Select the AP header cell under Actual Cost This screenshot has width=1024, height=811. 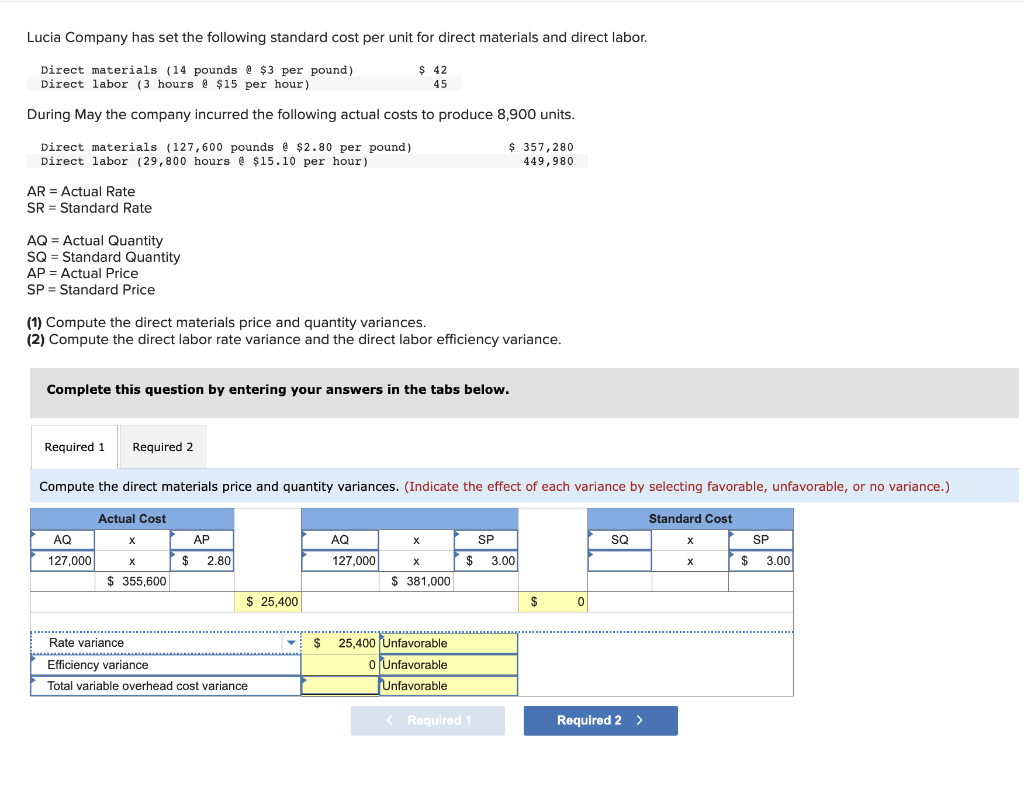point(202,540)
